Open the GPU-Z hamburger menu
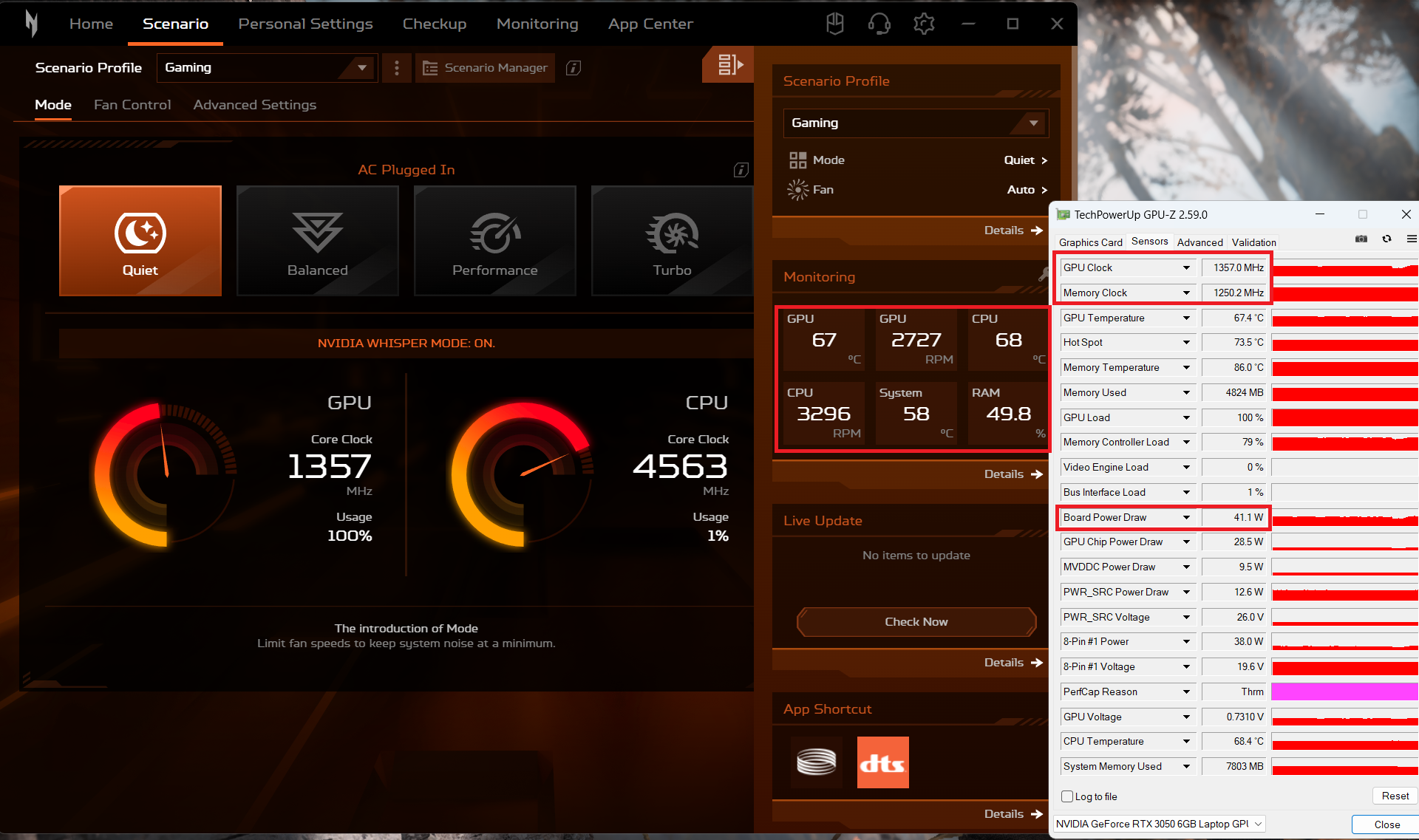This screenshot has width=1419, height=840. [1412, 239]
